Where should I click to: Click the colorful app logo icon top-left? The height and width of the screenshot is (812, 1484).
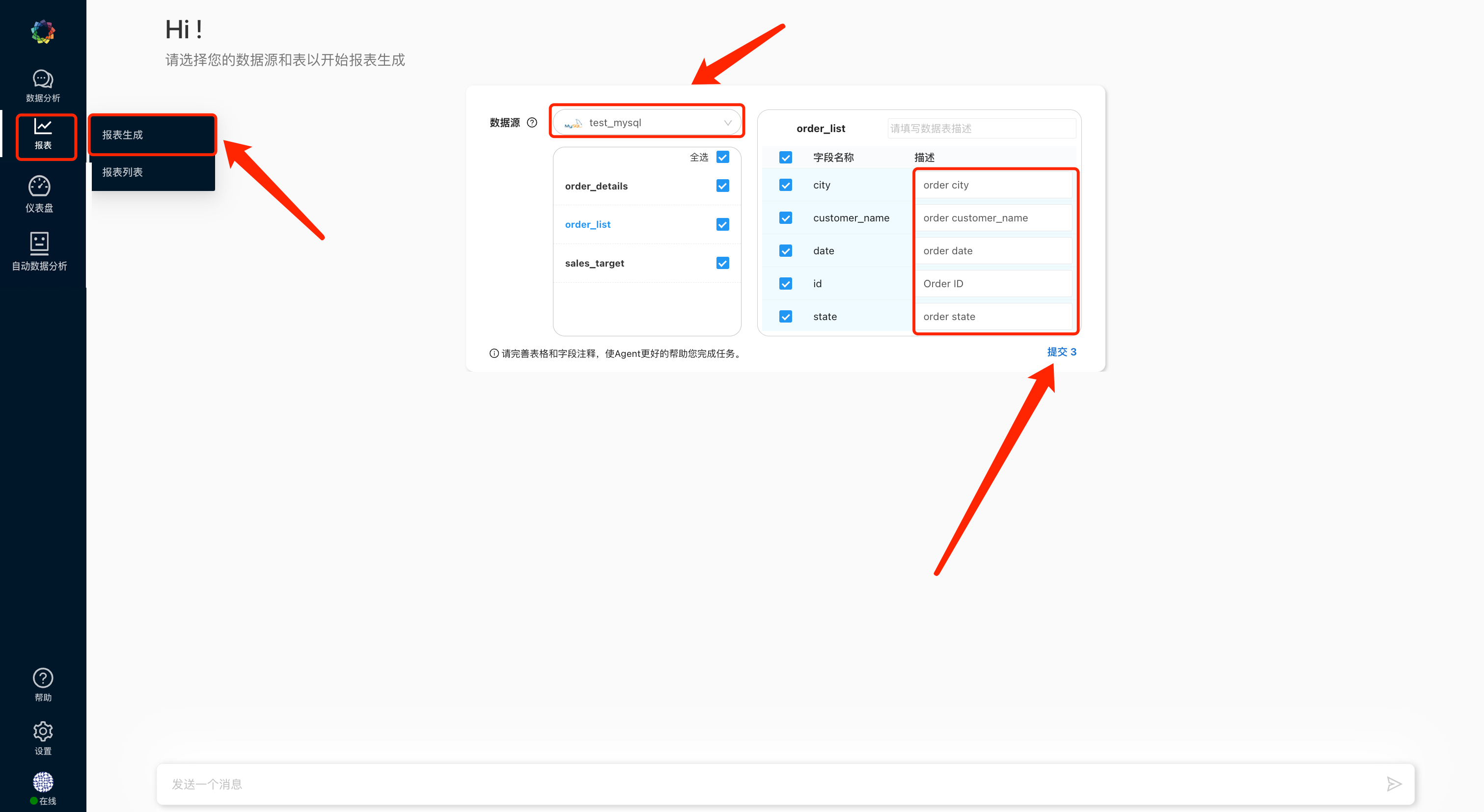pos(43,30)
